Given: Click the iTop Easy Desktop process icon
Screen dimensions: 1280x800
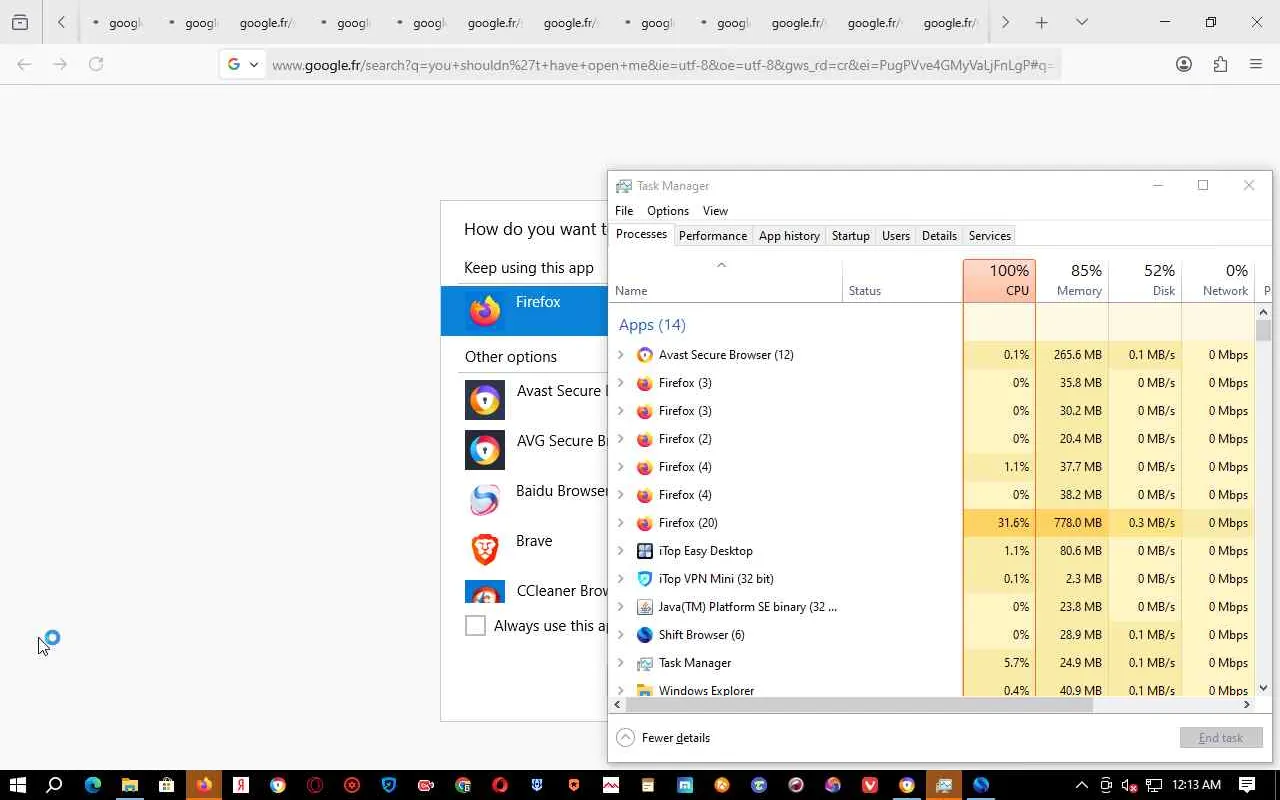Looking at the screenshot, I should pos(645,551).
